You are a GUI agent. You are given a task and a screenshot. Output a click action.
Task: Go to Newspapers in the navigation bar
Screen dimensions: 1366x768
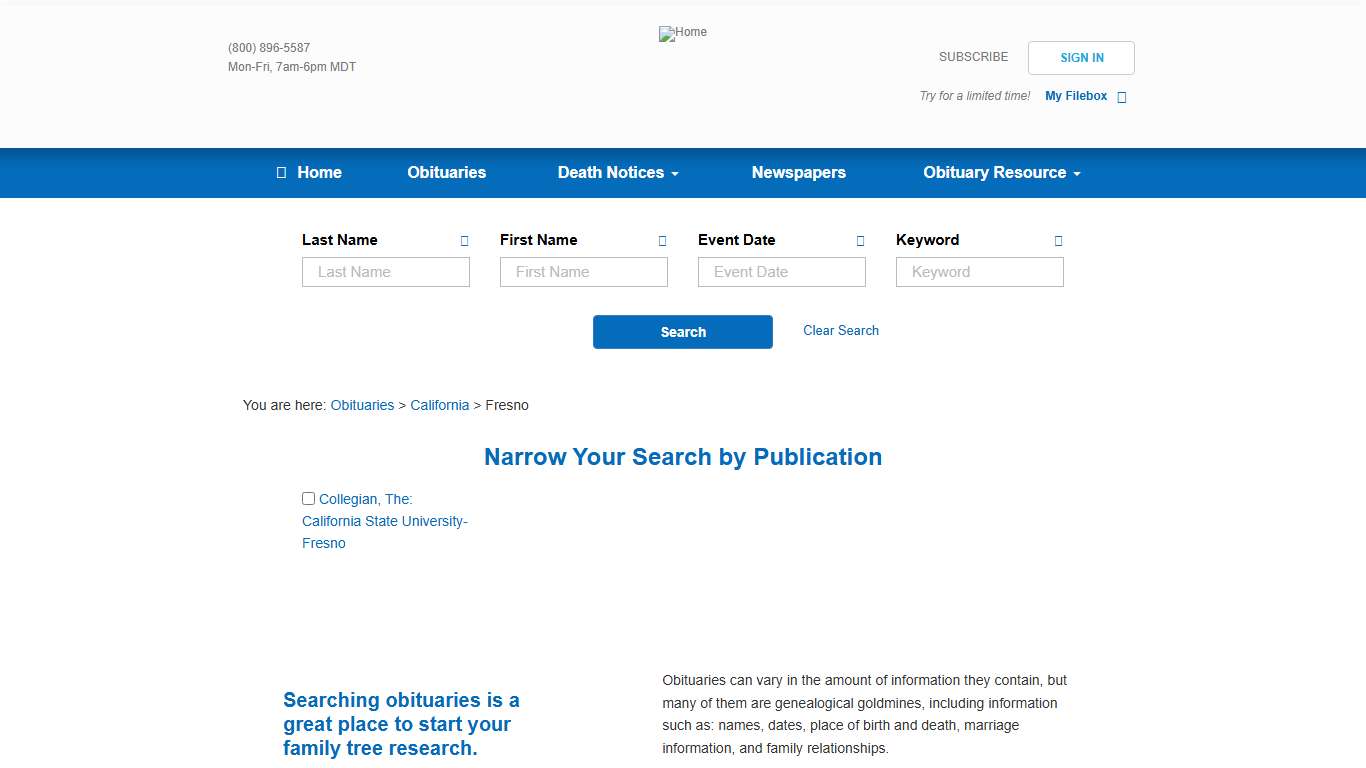(798, 173)
